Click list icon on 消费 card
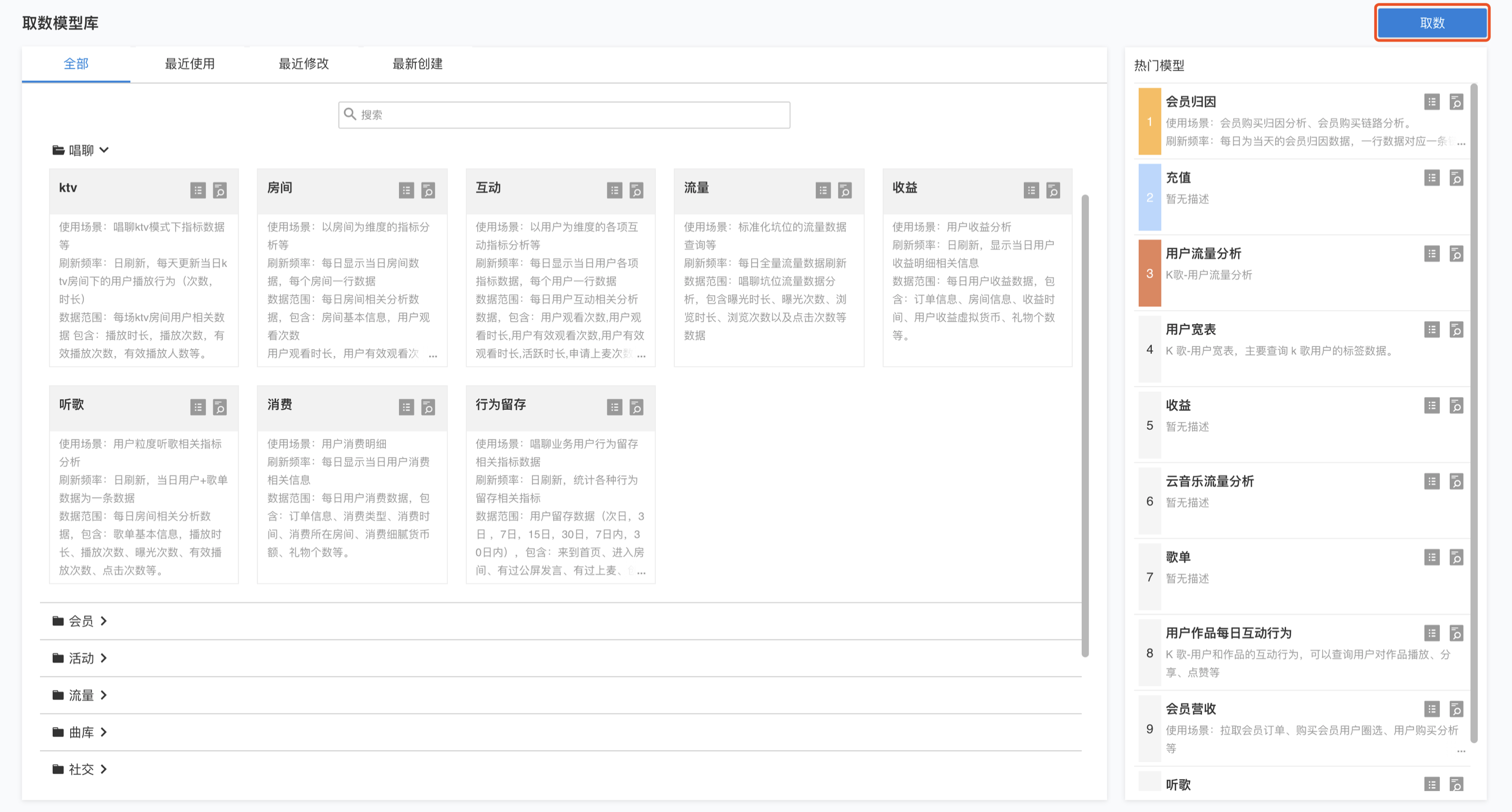Screen dimensions: 1512x812 pyautogui.click(x=406, y=407)
